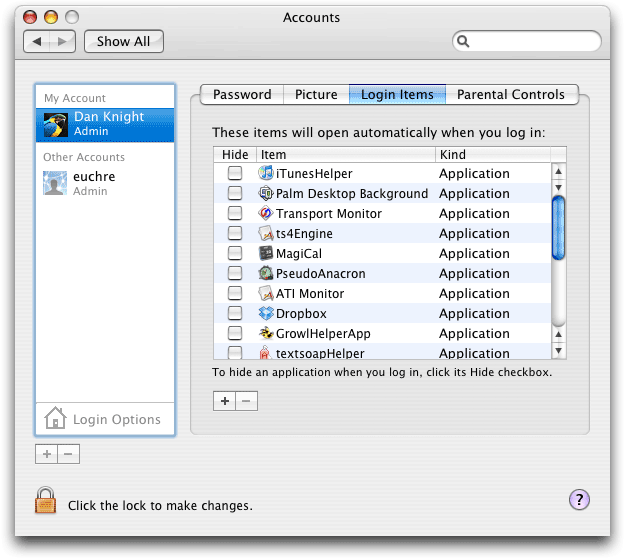Select the MagiCal row name

pyautogui.click(x=299, y=254)
